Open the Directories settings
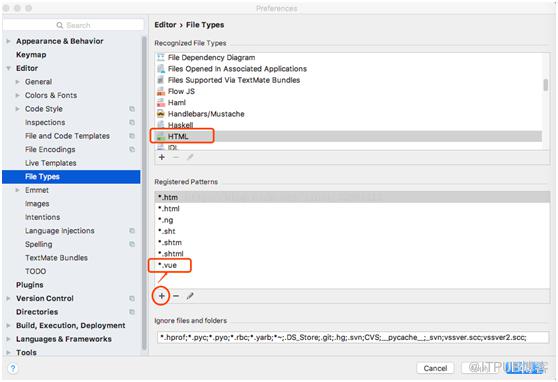The image size is (558, 382). (37, 312)
